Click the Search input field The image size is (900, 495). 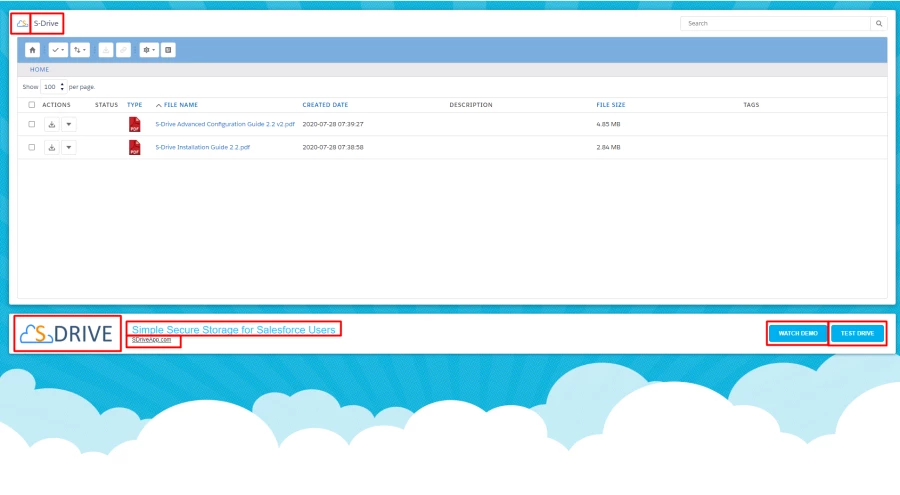pyautogui.click(x=775, y=23)
